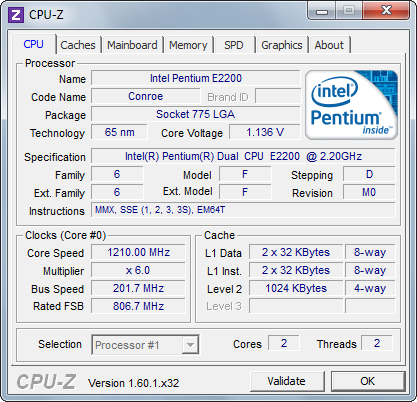Click the Name field showing Intel Pentium E2200
Image resolution: width=417 pixels, height=402 pixels.
pos(196,78)
